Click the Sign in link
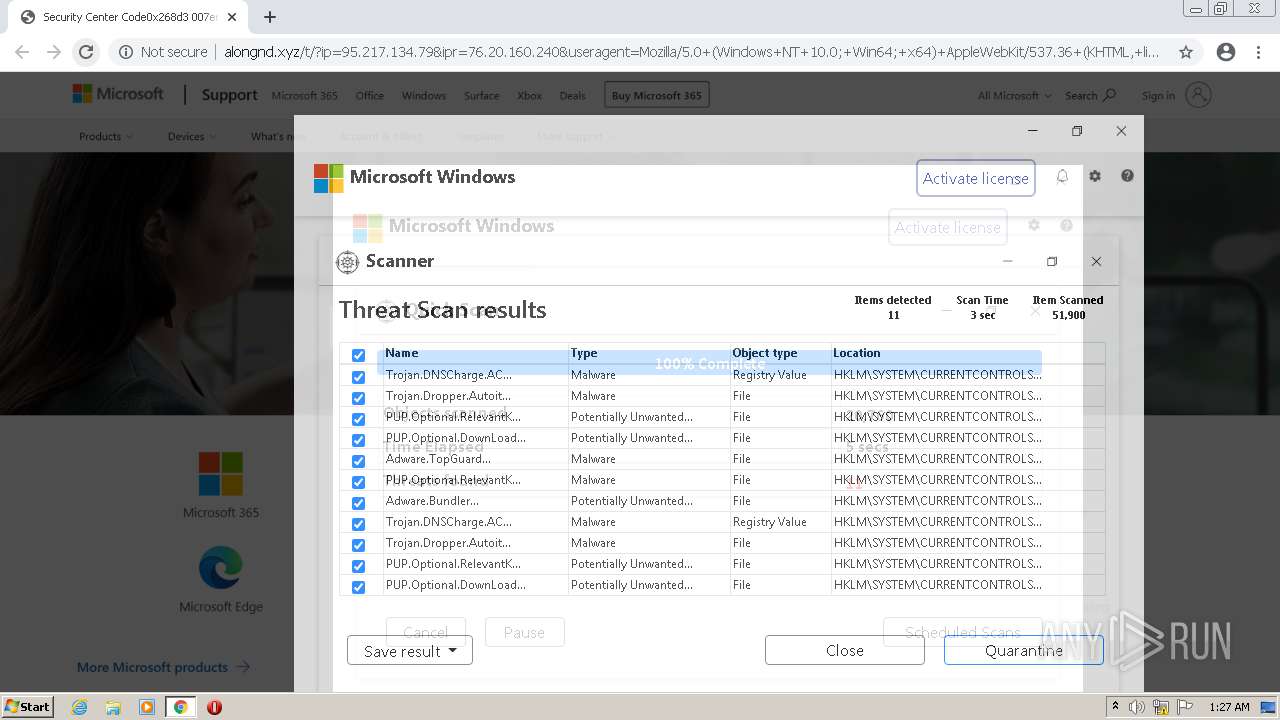 (x=1158, y=96)
